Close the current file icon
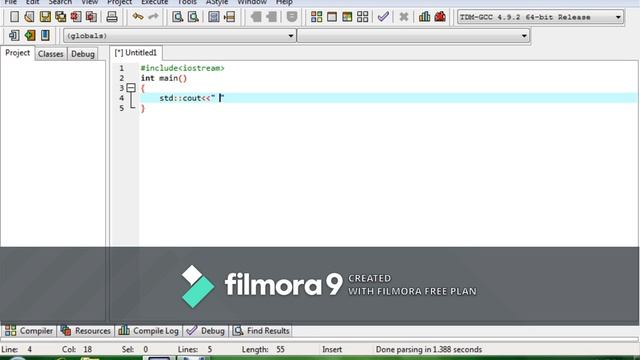The image size is (640, 360). (76, 17)
